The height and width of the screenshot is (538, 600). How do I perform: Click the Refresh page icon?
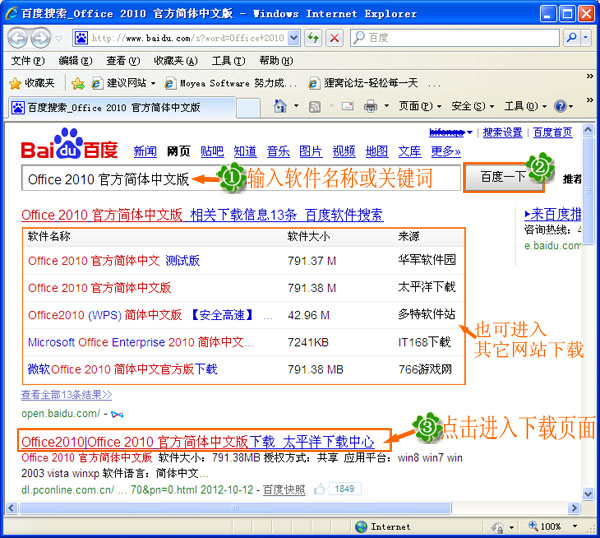tap(313, 38)
